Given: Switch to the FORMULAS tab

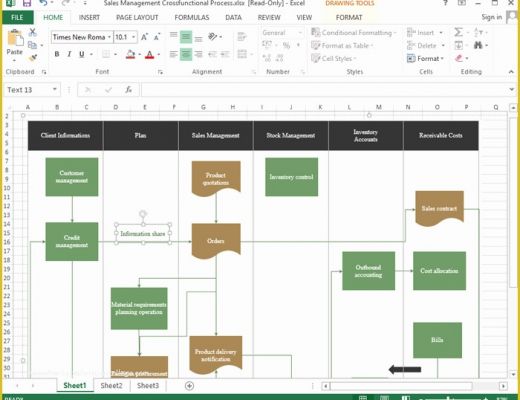Looking at the screenshot, I should pos(192,17).
